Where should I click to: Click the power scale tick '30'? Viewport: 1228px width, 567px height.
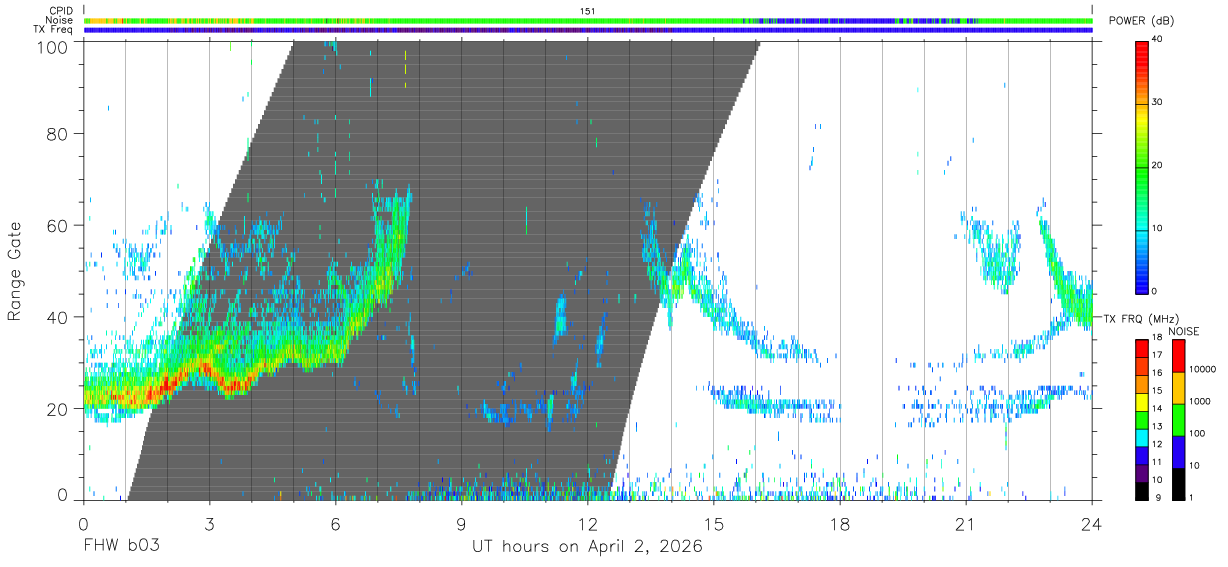(1158, 102)
